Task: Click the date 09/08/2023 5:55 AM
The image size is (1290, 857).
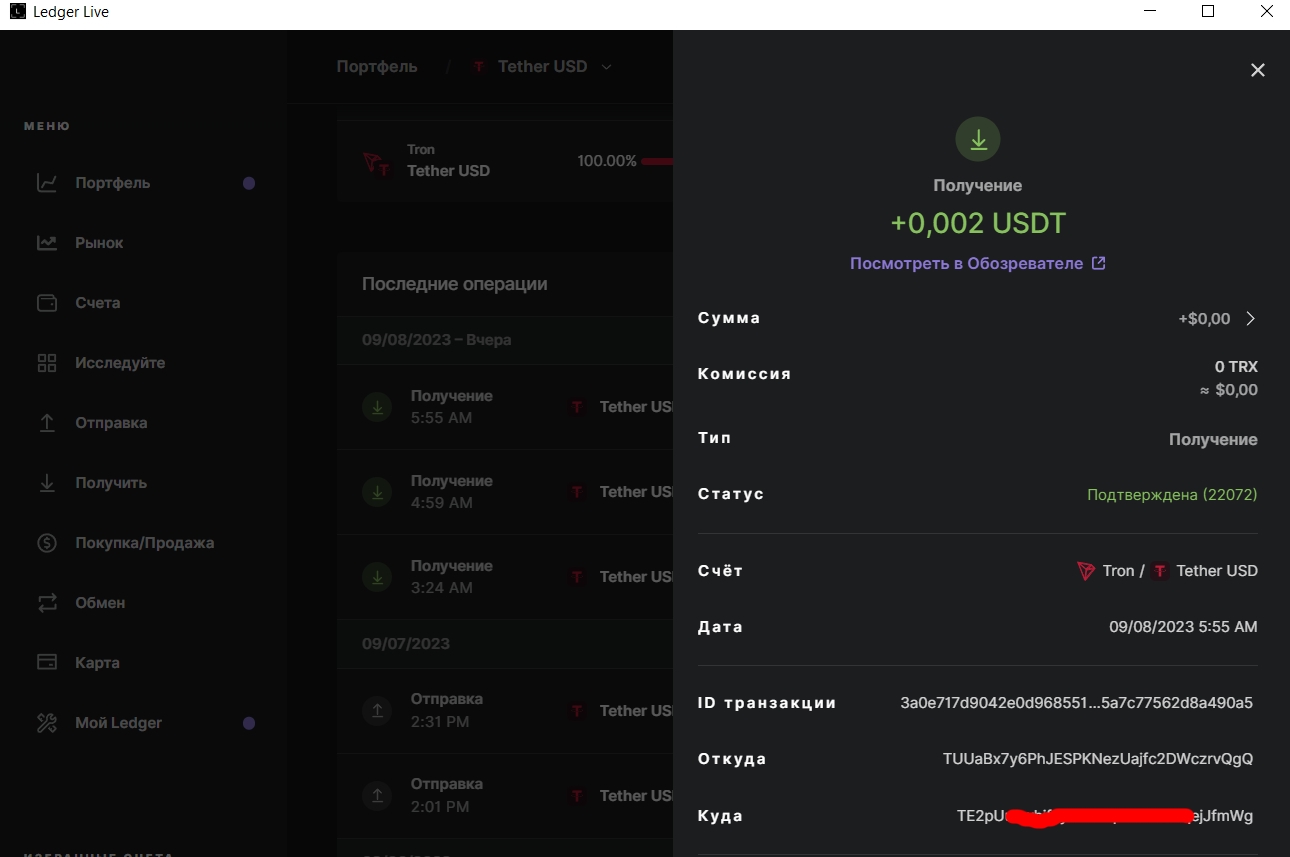Action: (x=1183, y=627)
